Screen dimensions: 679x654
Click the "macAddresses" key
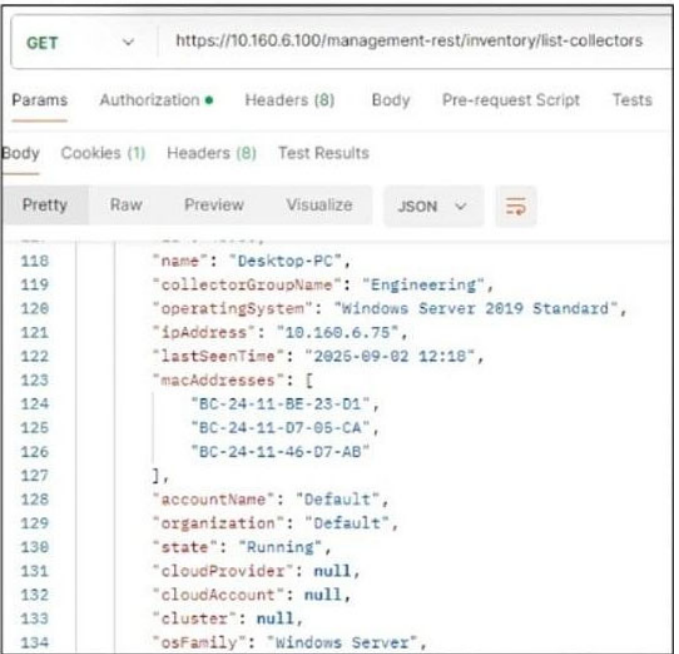[218, 380]
